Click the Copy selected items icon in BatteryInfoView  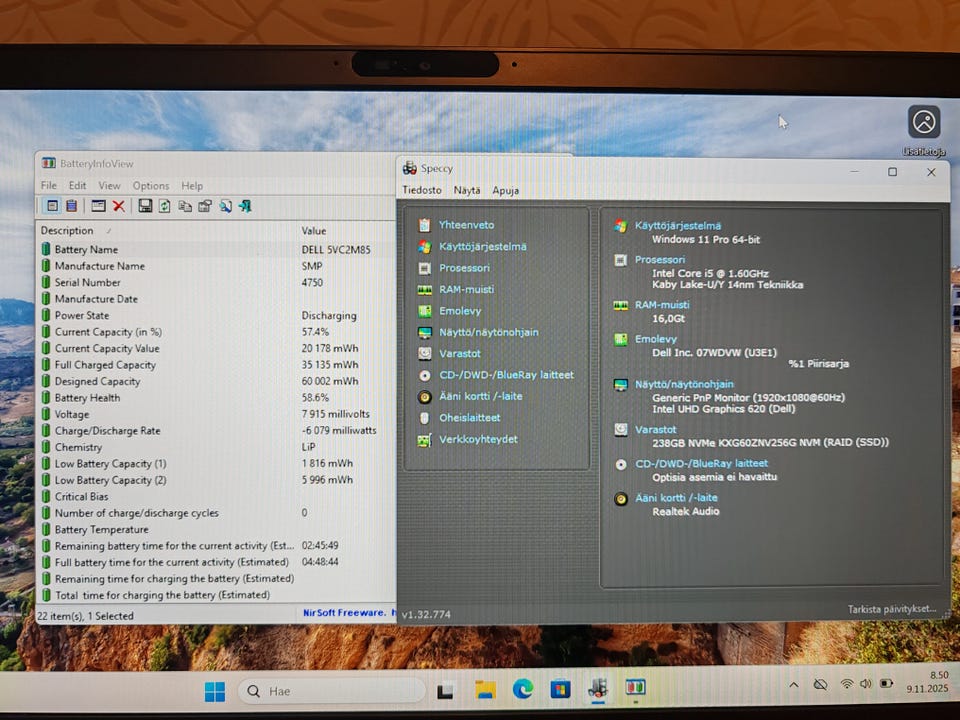pyautogui.click(x=185, y=206)
